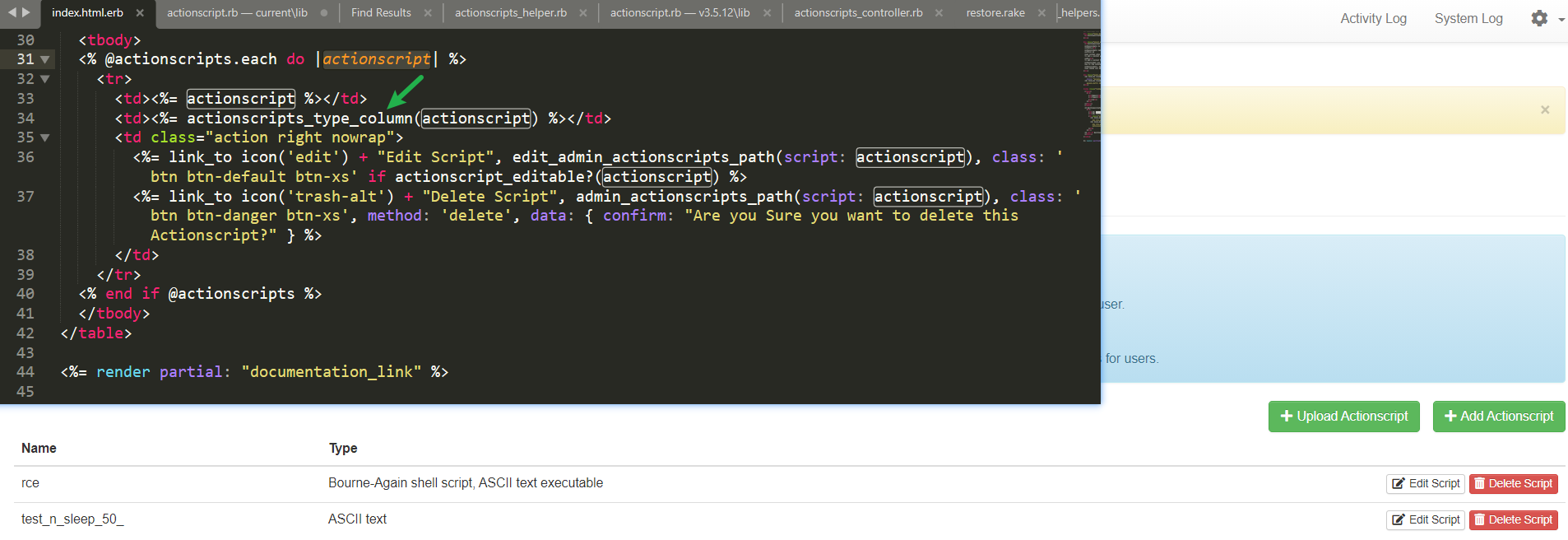The height and width of the screenshot is (540, 1568).
Task: Click the 'ASCII text' type cell
Action: [357, 519]
